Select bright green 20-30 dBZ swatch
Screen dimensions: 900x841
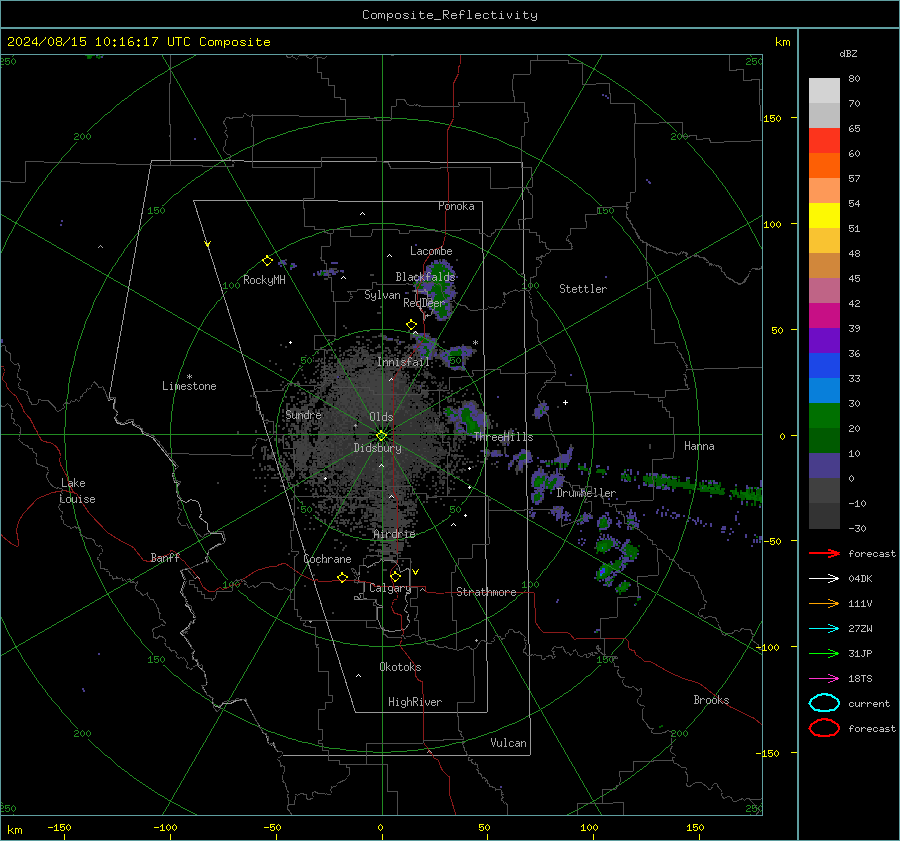(824, 415)
